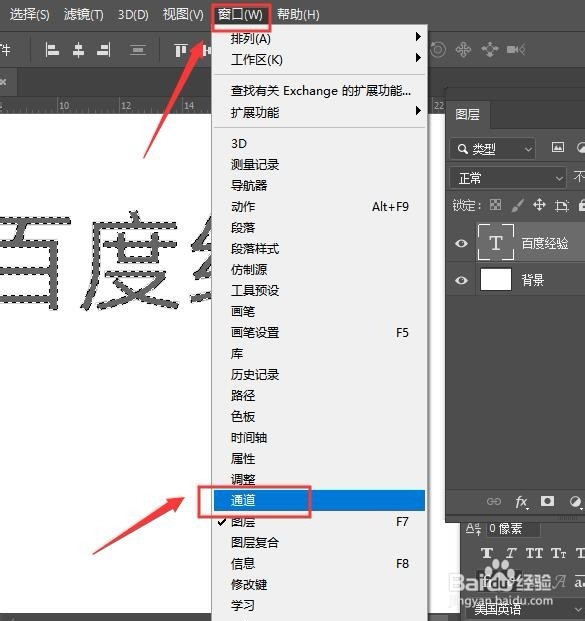Screen dimensions: 585x621
Task: Uncheck 图层 in the Window menu
Action: point(319,522)
